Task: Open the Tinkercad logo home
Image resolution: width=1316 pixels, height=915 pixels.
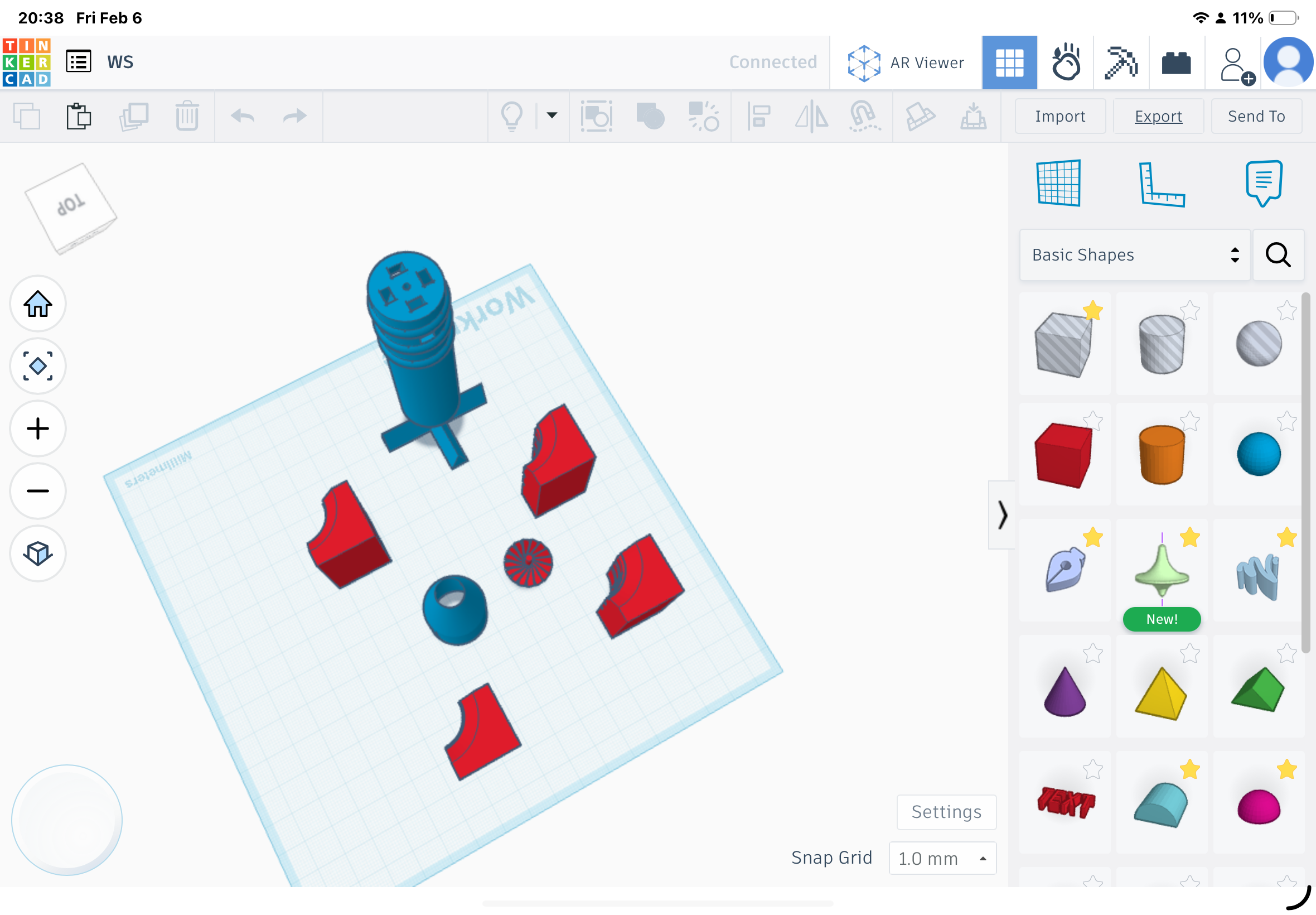Action: [26, 62]
